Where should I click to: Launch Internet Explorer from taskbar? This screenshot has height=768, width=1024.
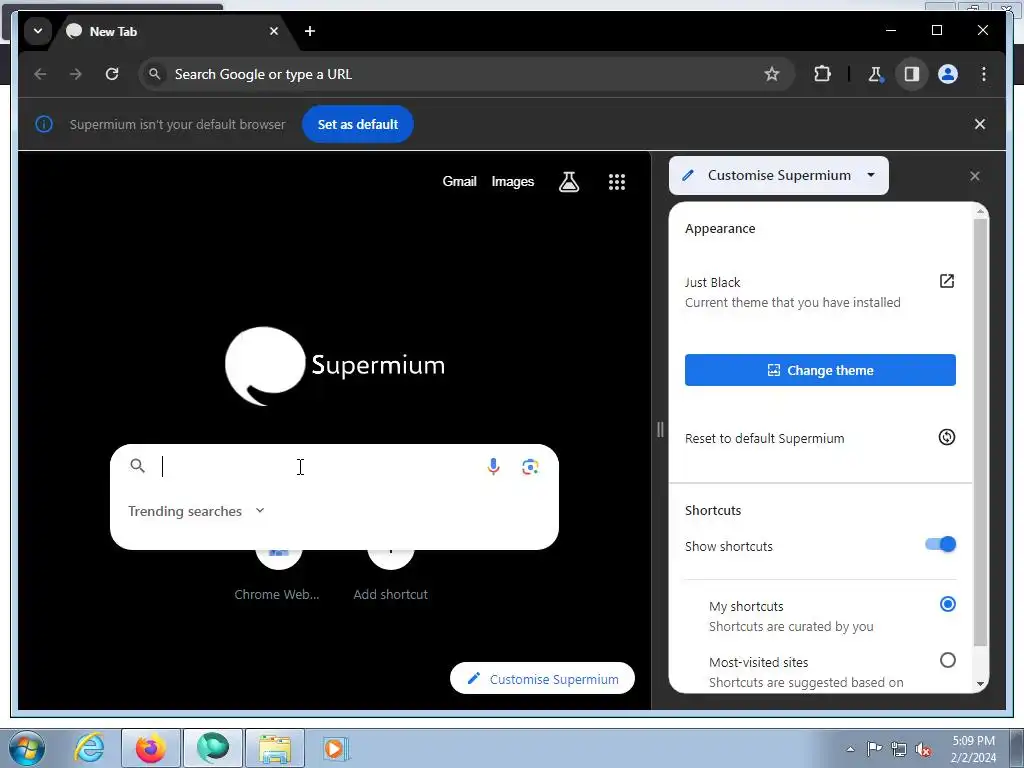90,748
